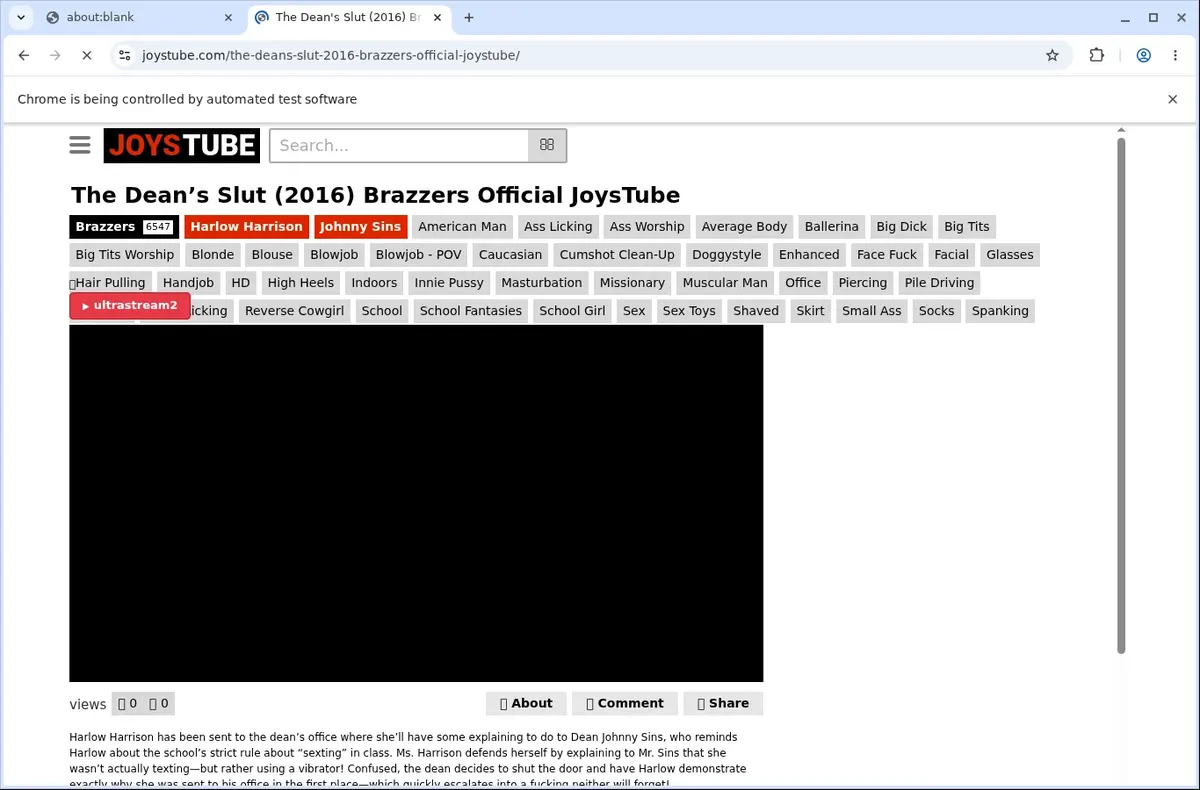Open the Chrome profile icon
The height and width of the screenshot is (790, 1200).
(1144, 55)
